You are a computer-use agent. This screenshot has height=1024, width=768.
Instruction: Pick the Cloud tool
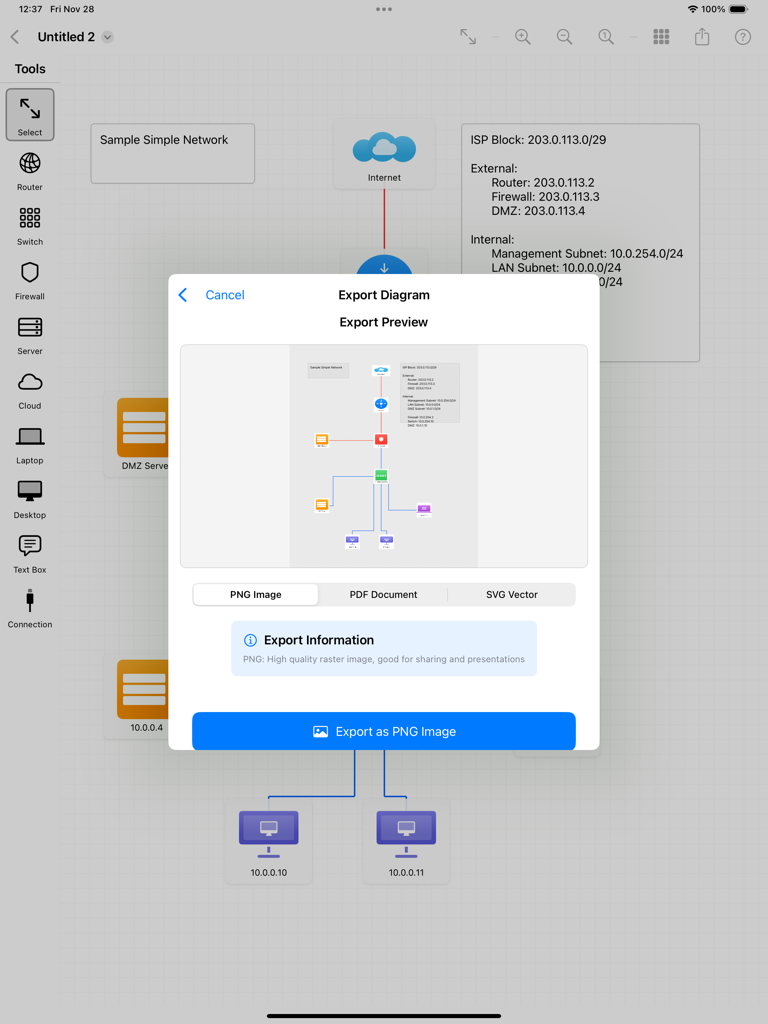pos(30,391)
